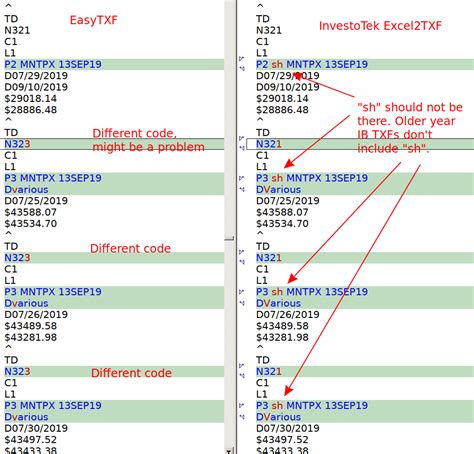Click left-pointing merge arrow beside right-pane 'D07/29/2019'
Screen dimensions: 474x454
(242, 68)
